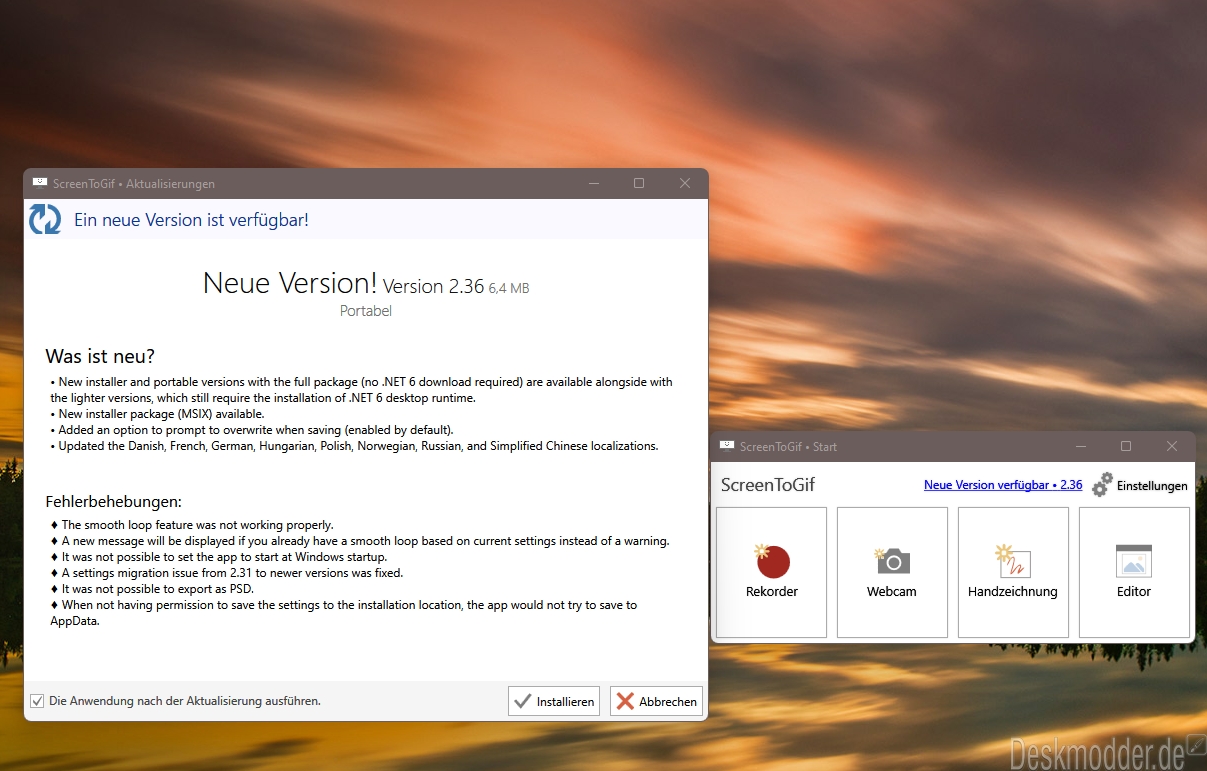The image size is (1207, 771).
Task: Click 'A settings migration issue from 2.31' line
Action: pyautogui.click(x=227, y=573)
